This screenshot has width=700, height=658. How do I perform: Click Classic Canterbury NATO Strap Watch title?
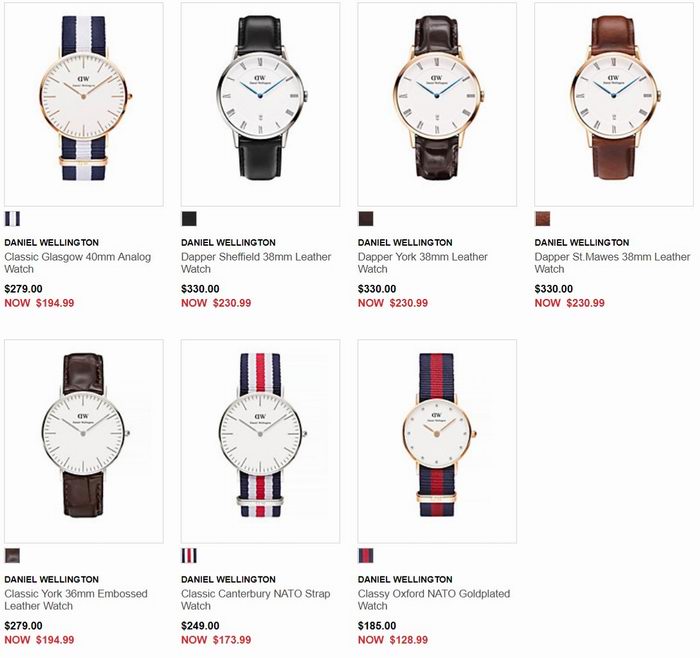tap(255, 600)
